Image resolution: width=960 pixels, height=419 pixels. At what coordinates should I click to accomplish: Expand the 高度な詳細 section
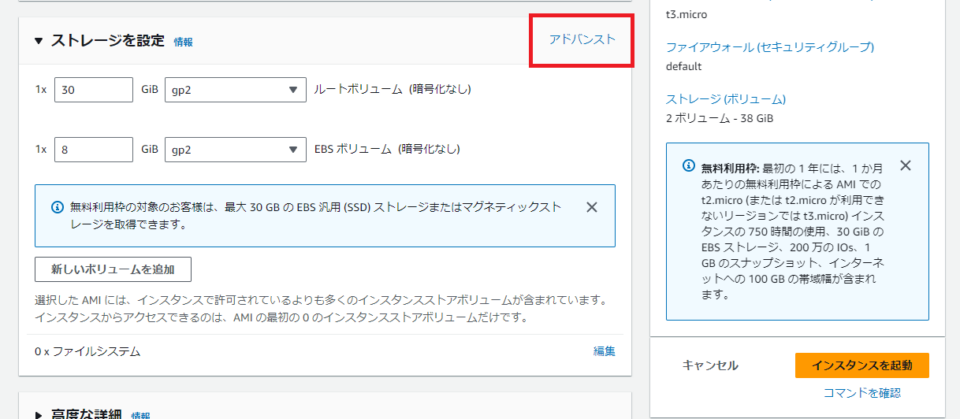tap(39, 415)
